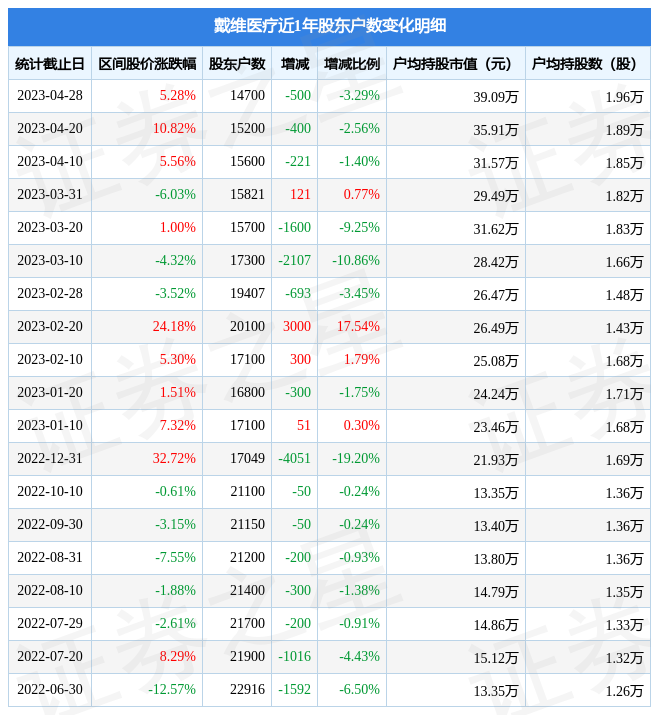Select the 区间股价涨跌幅 column header
The width and height of the screenshot is (651, 715).
click(147, 64)
